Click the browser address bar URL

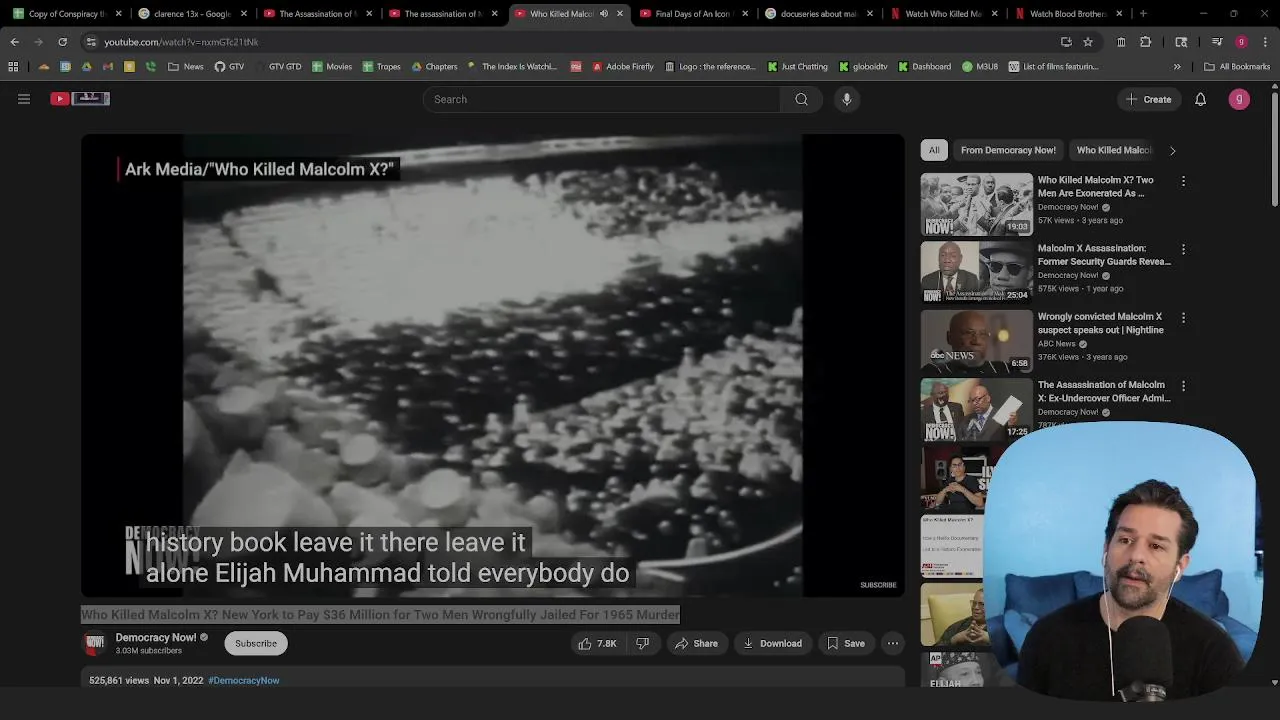click(x=181, y=42)
